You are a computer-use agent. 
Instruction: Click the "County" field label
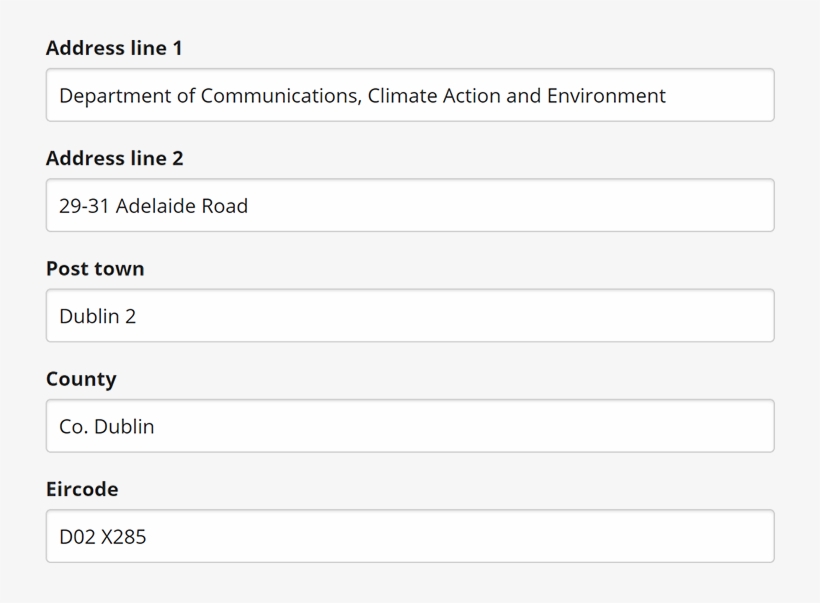(x=81, y=379)
